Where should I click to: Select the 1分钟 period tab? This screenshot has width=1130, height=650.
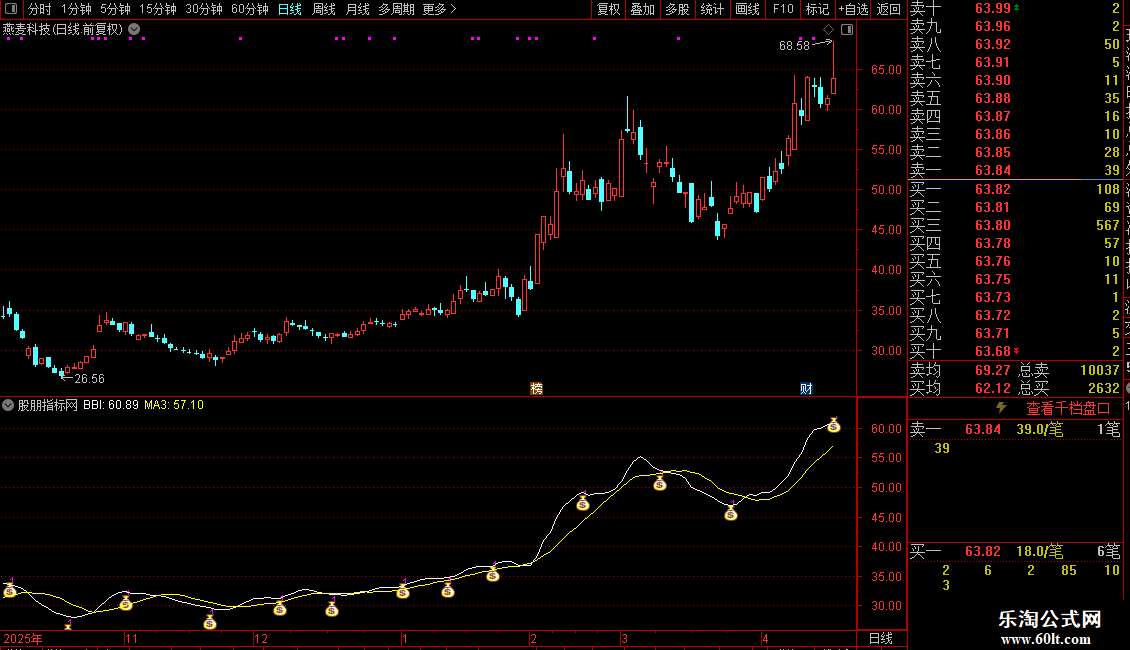tap(76, 9)
